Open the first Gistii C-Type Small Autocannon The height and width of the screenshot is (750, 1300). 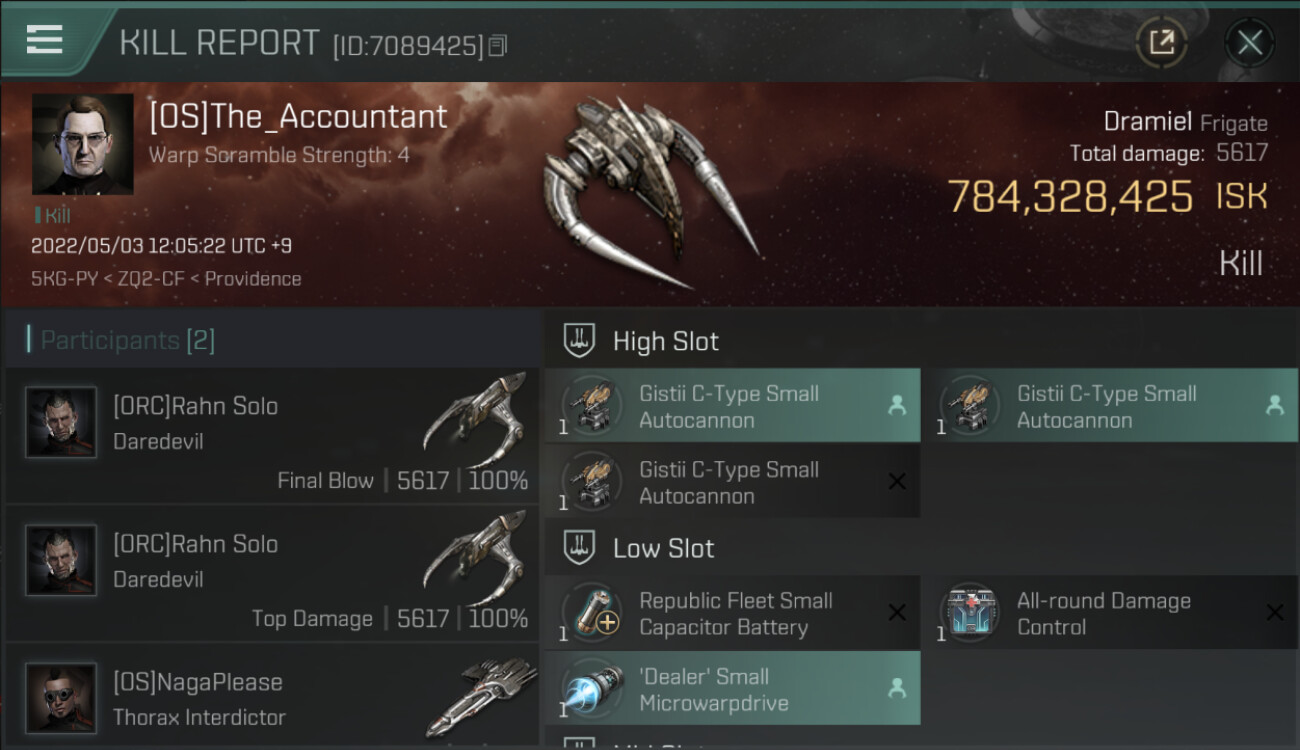732,406
